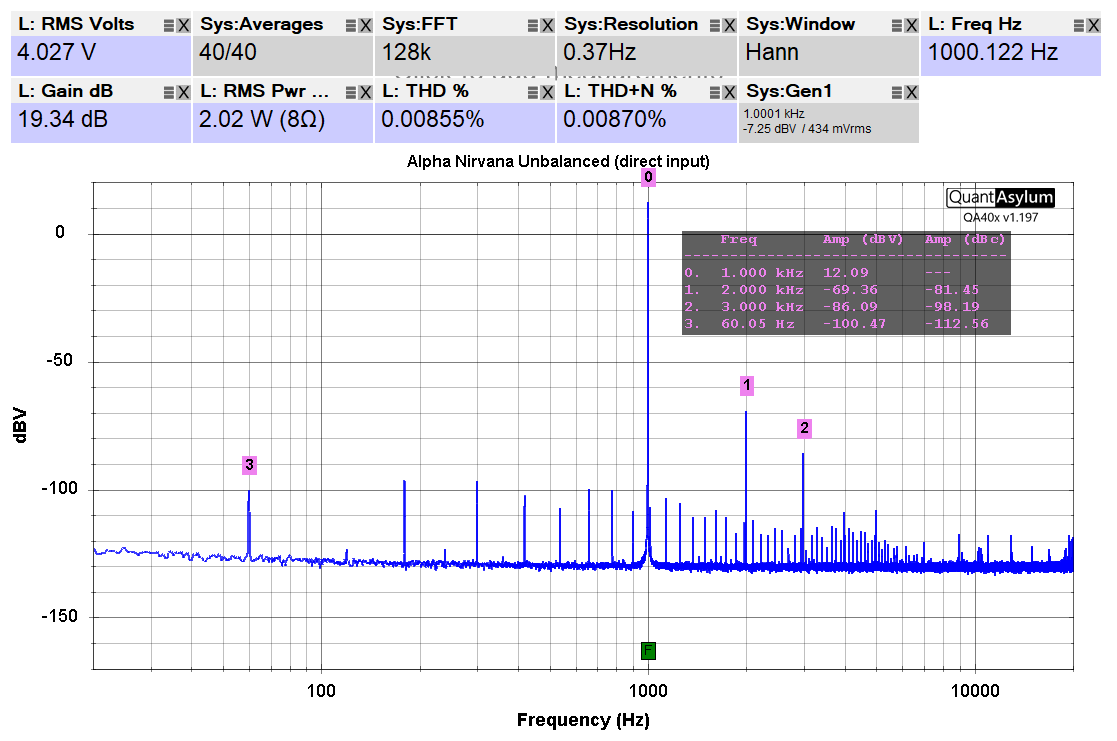Click the 12.09 dBV amplitude value
Screen dimensions: 1117x741
[x=846, y=273]
